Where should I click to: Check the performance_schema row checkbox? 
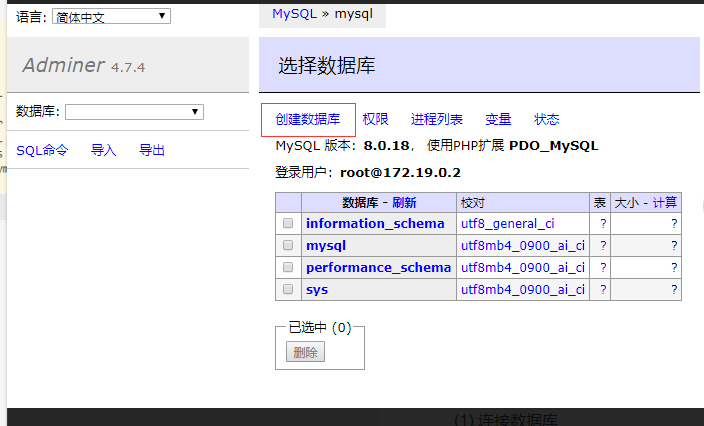point(288,267)
